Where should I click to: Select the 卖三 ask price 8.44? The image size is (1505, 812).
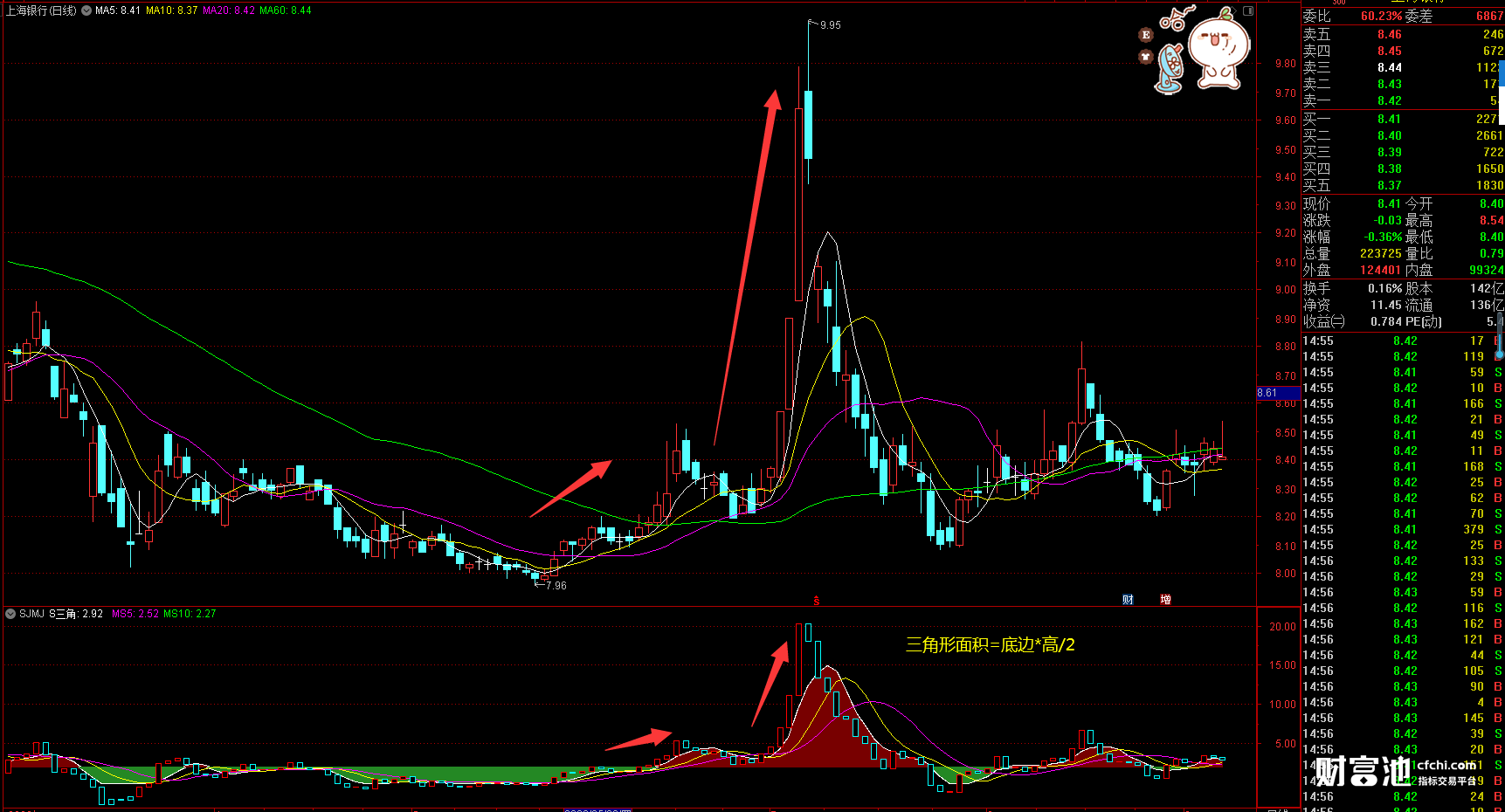[1390, 68]
